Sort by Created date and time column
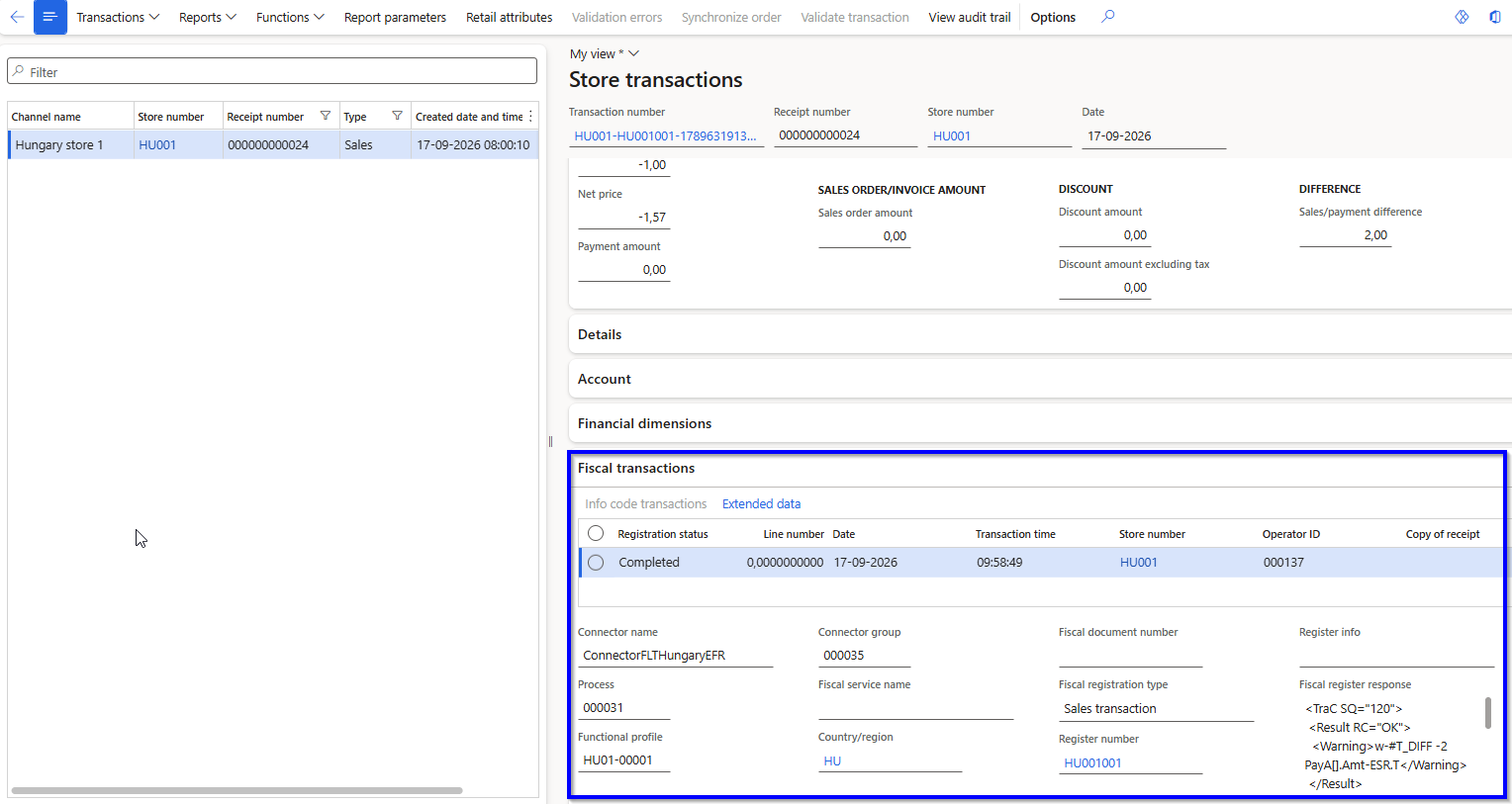This screenshot has width=1512, height=804. pos(469,116)
